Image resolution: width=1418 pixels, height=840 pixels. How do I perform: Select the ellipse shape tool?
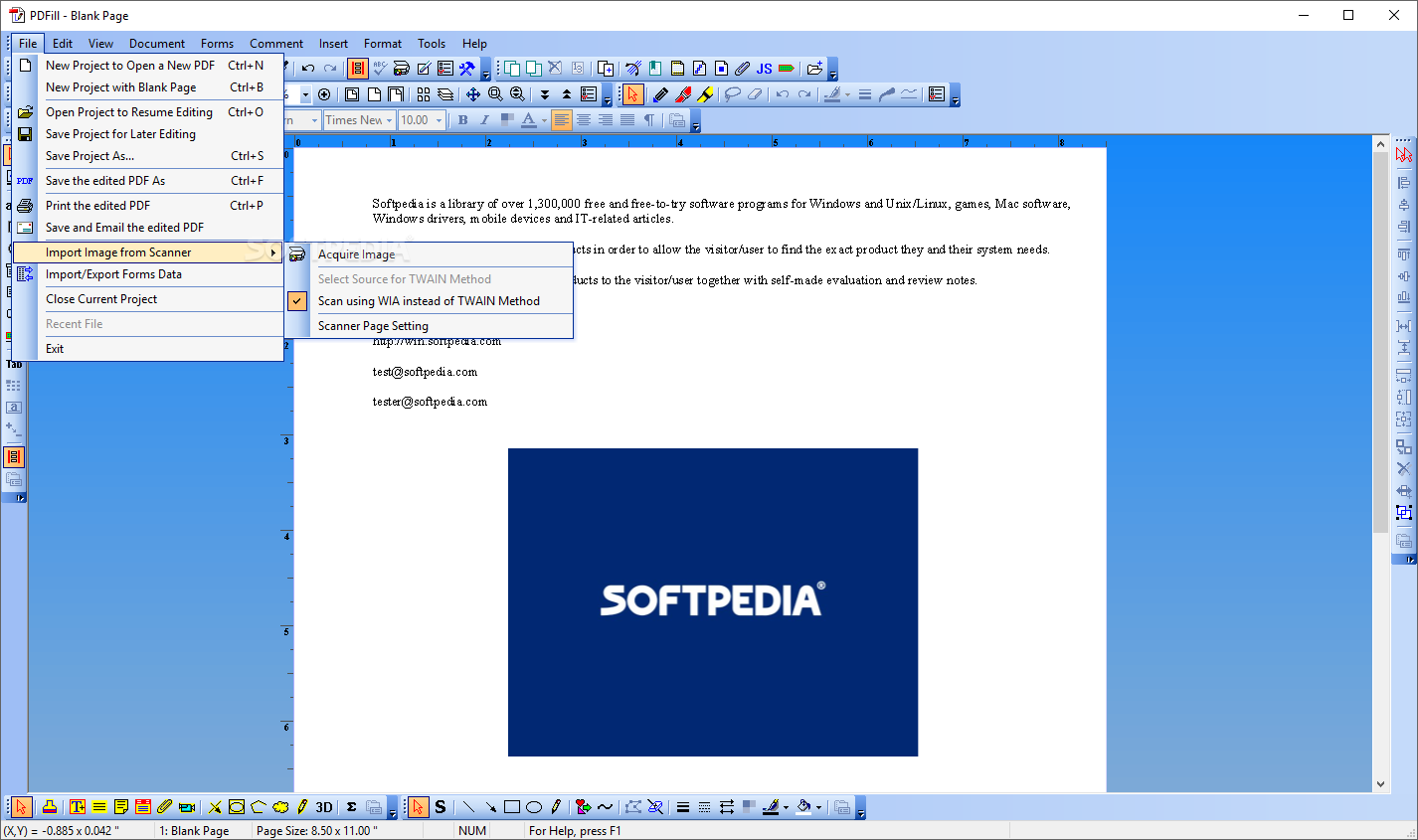click(x=534, y=807)
